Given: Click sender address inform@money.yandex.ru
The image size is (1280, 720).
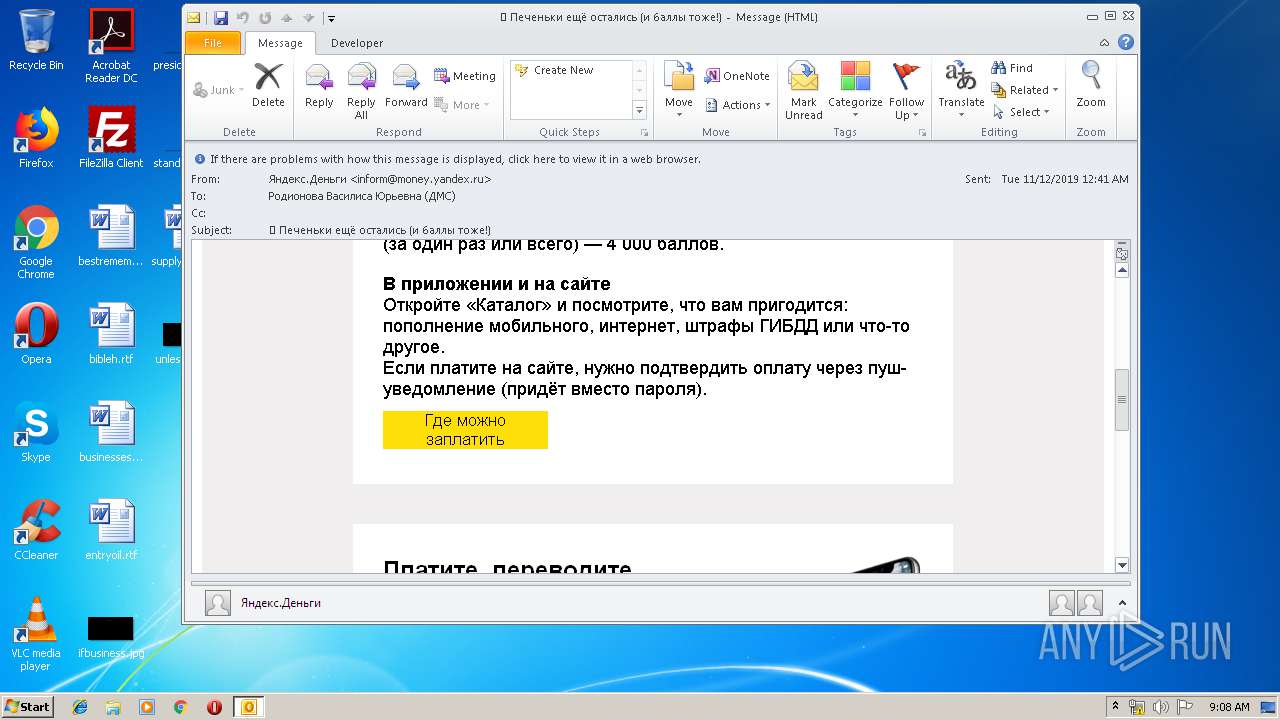Looking at the screenshot, I should point(420,179).
